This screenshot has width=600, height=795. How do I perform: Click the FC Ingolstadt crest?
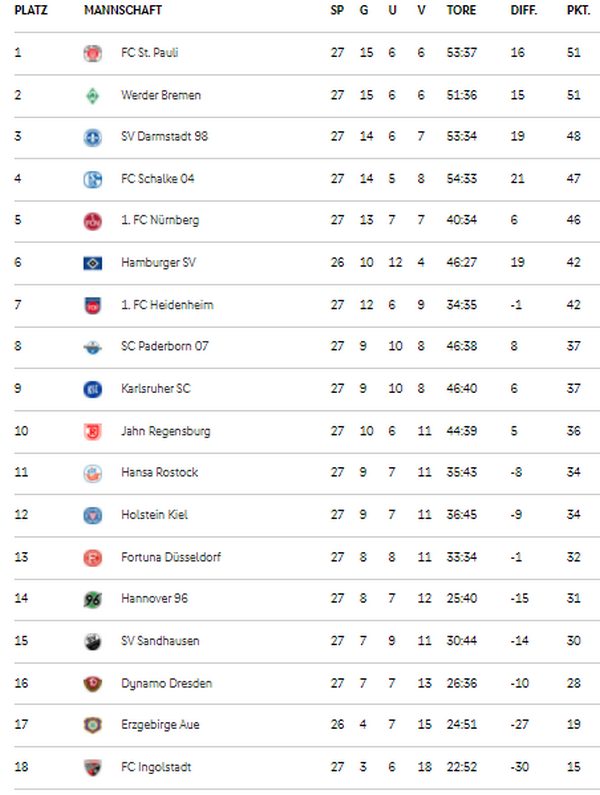coord(92,768)
